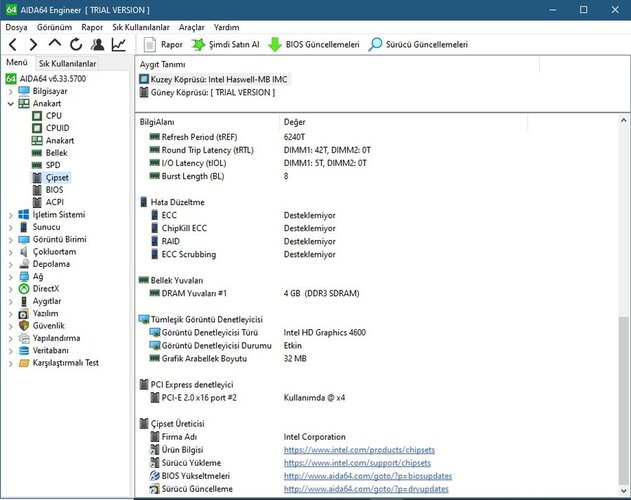Expand the Depolama tree node

(x=10, y=264)
